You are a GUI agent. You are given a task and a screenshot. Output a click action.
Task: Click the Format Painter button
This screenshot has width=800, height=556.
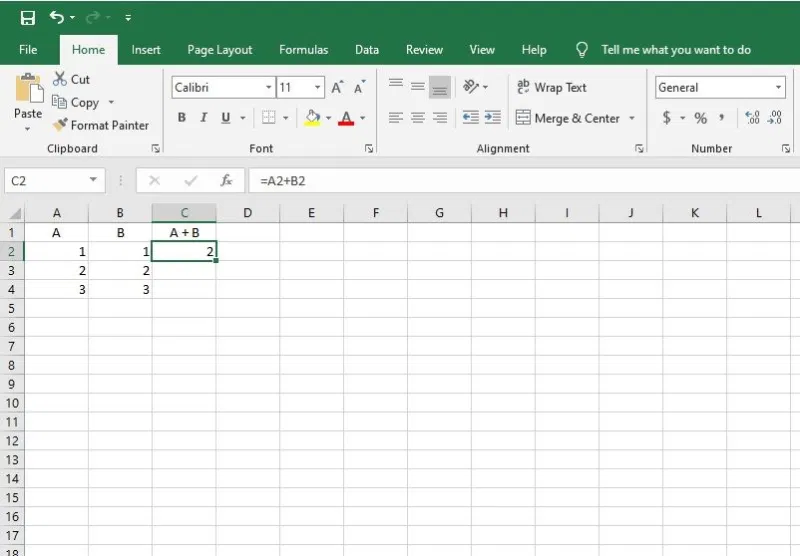click(101, 125)
